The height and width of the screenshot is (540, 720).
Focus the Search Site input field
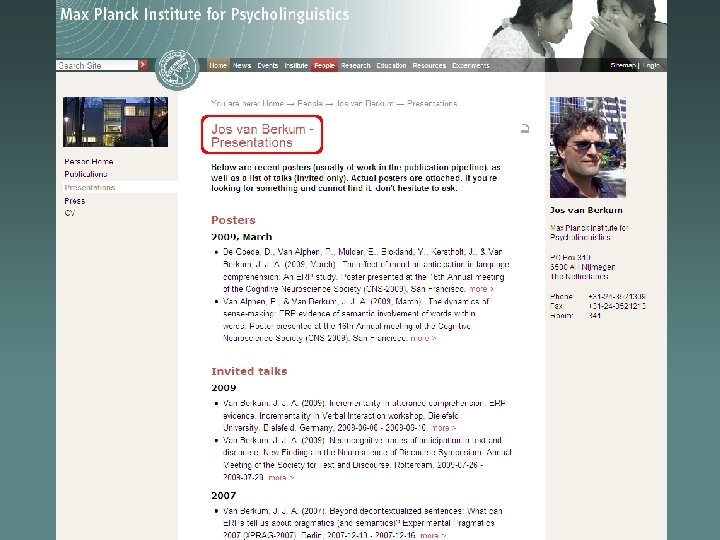click(x=97, y=65)
